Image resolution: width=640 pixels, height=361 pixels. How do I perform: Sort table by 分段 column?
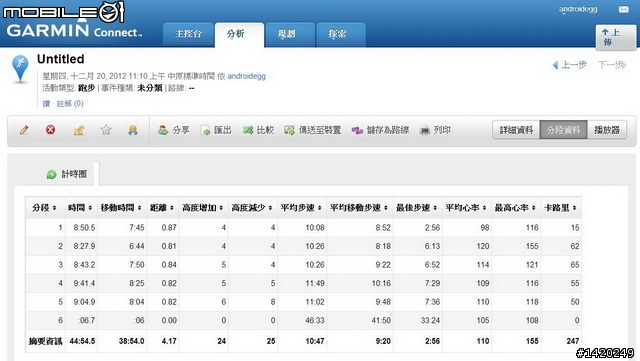(45, 207)
